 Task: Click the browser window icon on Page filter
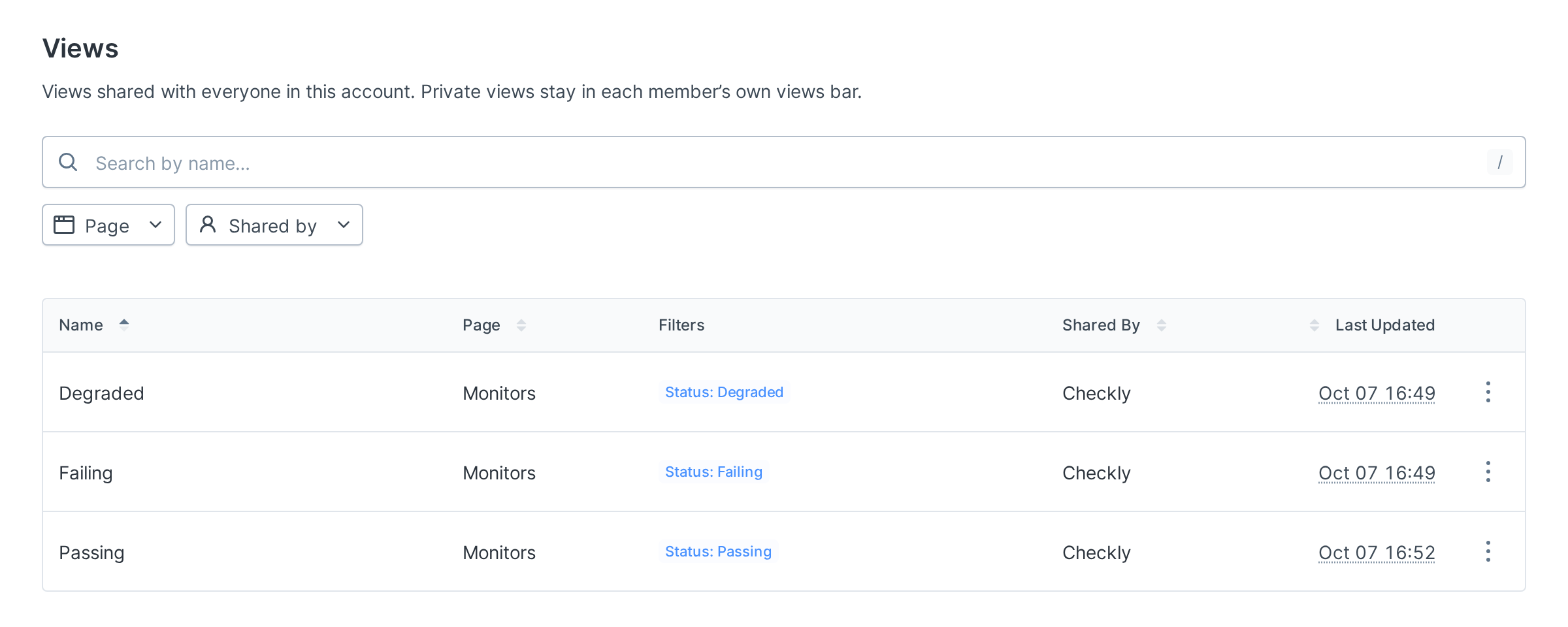[x=64, y=225]
